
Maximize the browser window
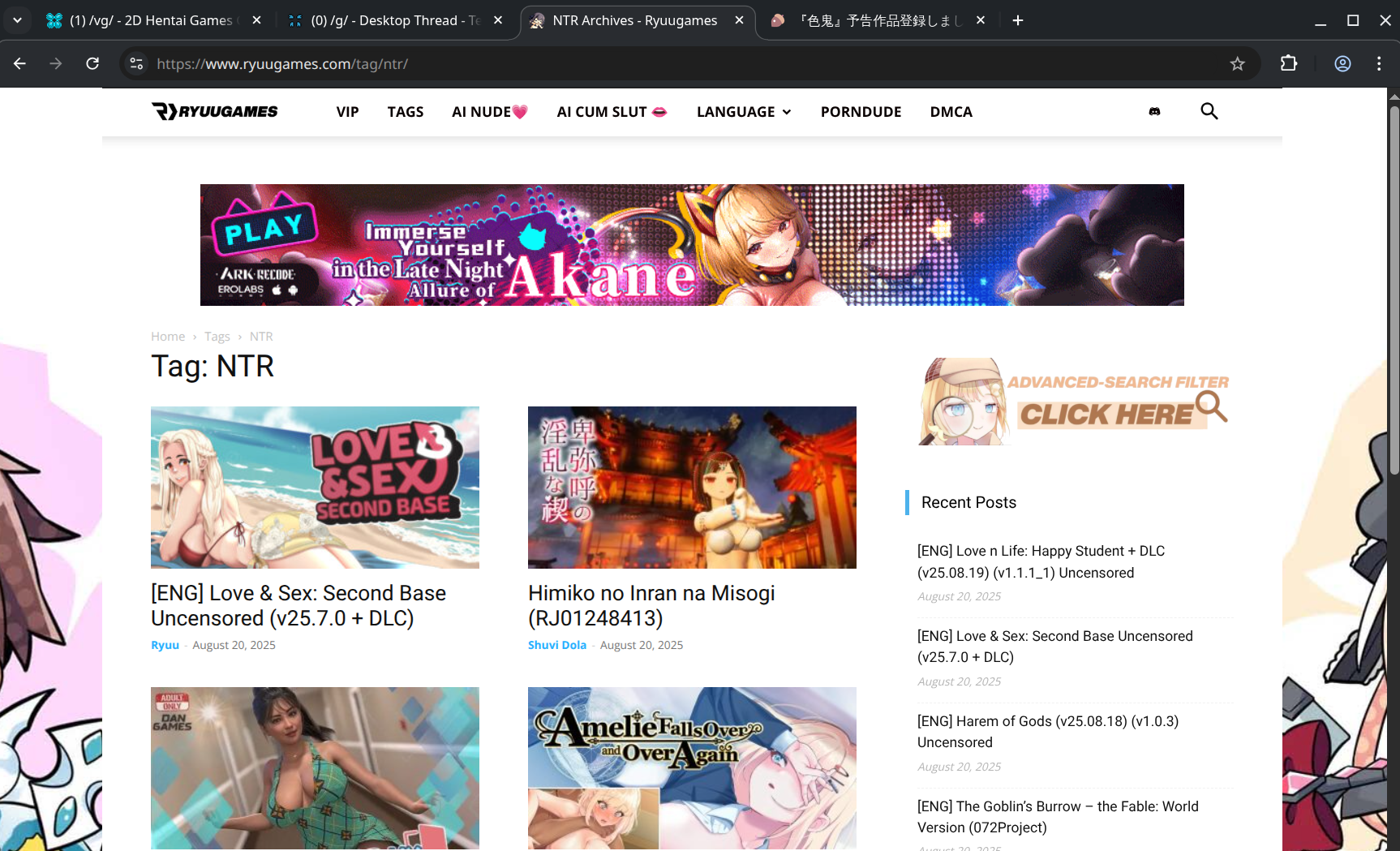pos(1353,20)
